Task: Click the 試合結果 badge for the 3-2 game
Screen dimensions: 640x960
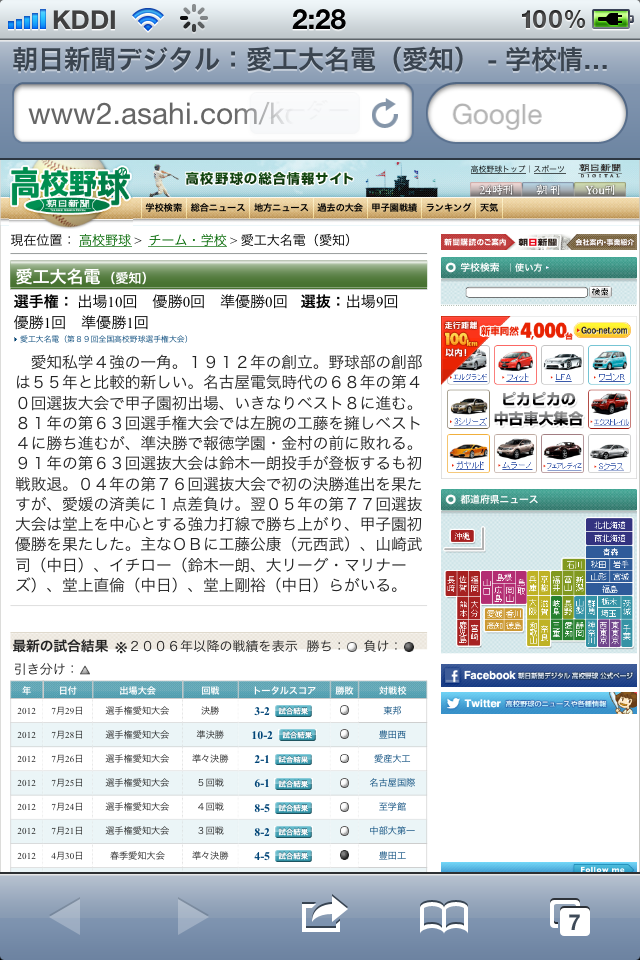Action: coord(293,711)
